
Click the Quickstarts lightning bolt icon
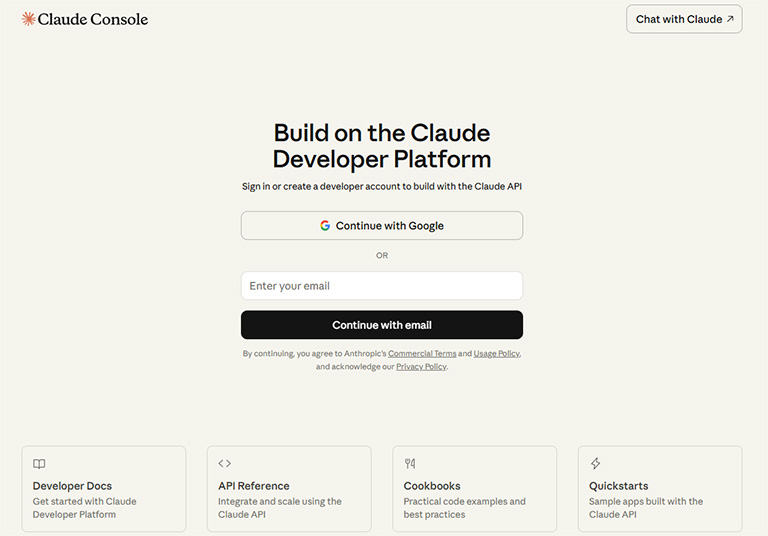[x=595, y=464]
